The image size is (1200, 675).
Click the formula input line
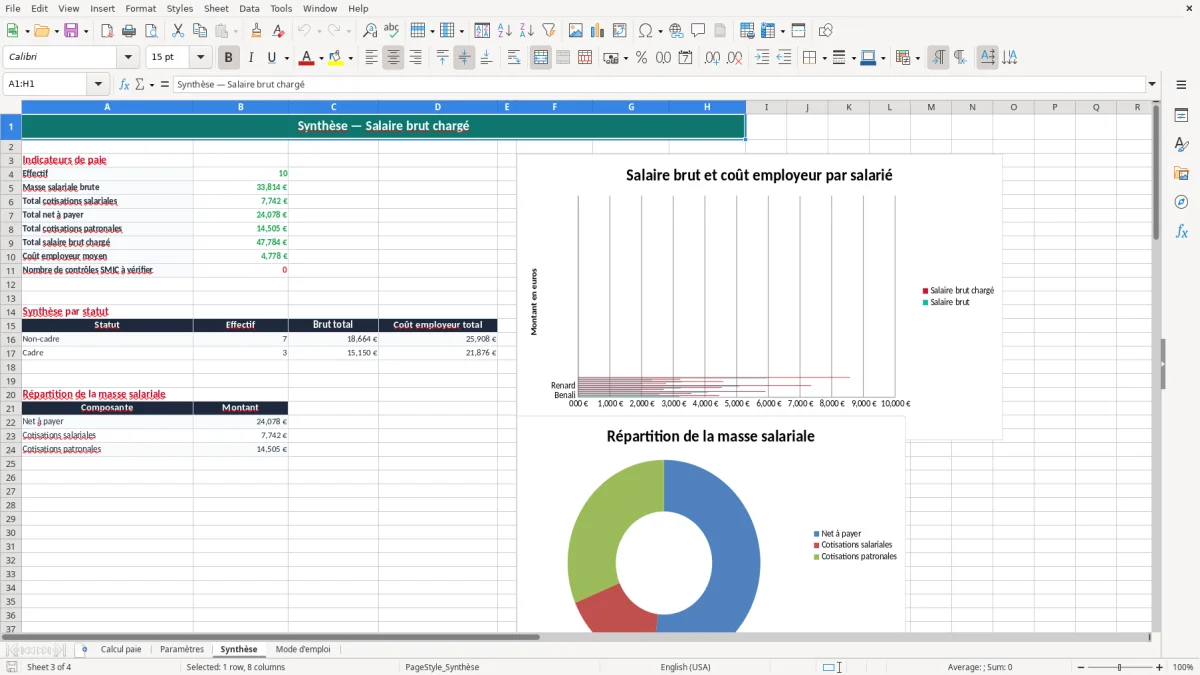point(659,84)
